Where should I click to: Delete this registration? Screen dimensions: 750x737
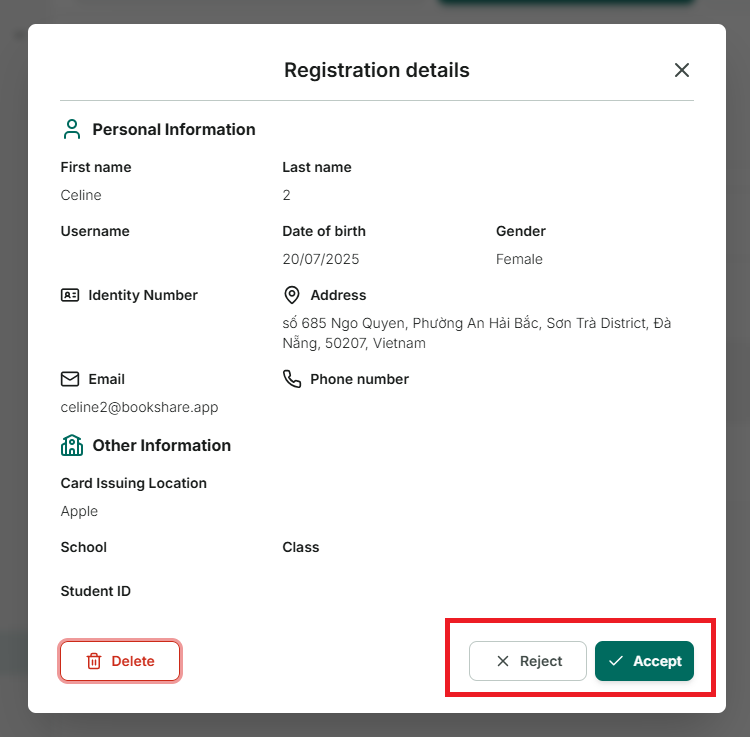[x=120, y=661]
